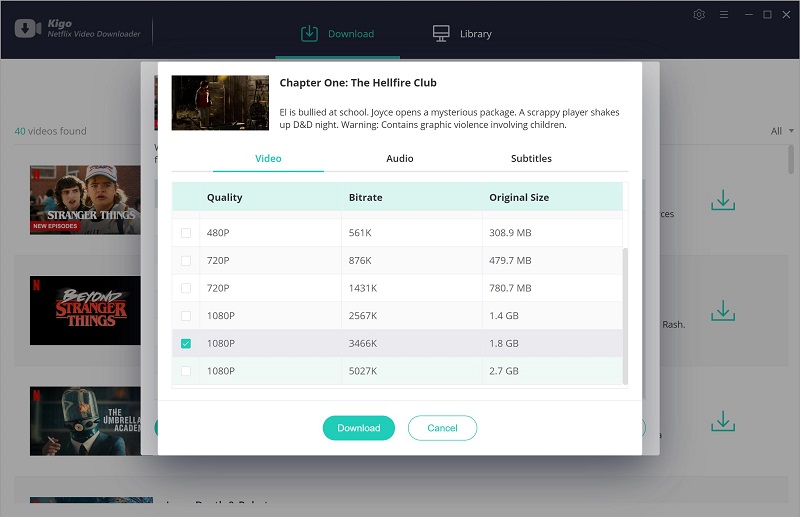The width and height of the screenshot is (800, 517).
Task: Click the Beyond Stranger Things thumbnail
Action: 85,310
